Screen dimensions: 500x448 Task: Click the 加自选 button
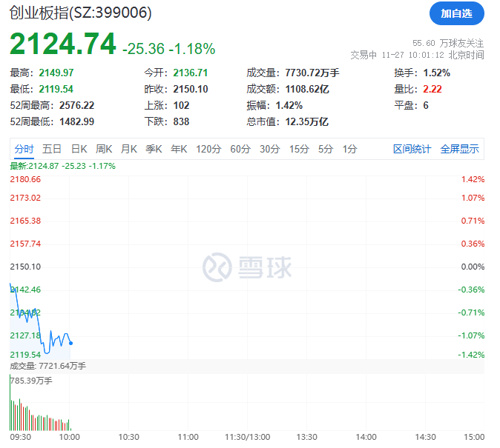click(x=456, y=14)
